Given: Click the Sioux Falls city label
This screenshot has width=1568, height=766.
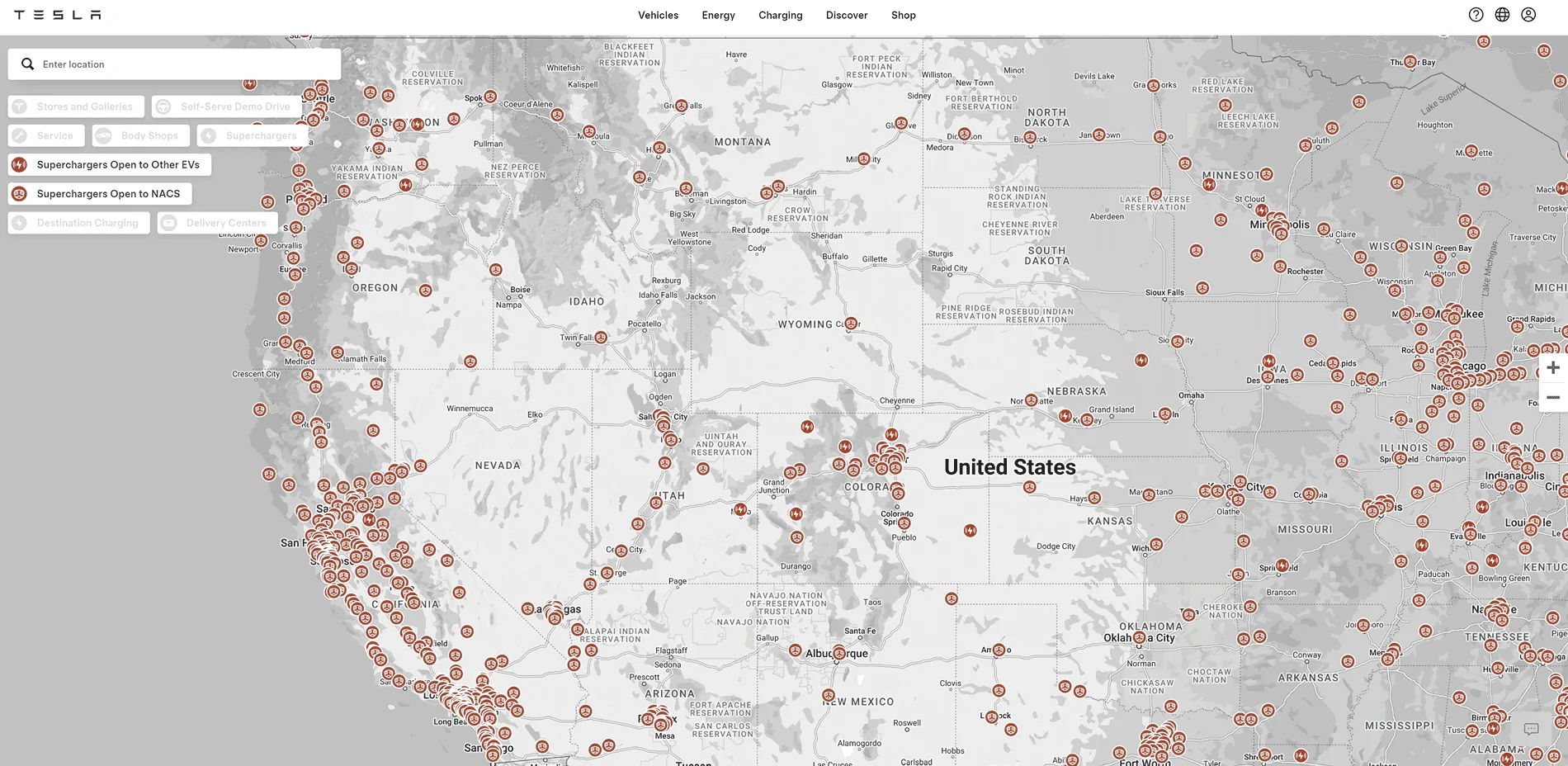Looking at the screenshot, I should point(1164,292).
